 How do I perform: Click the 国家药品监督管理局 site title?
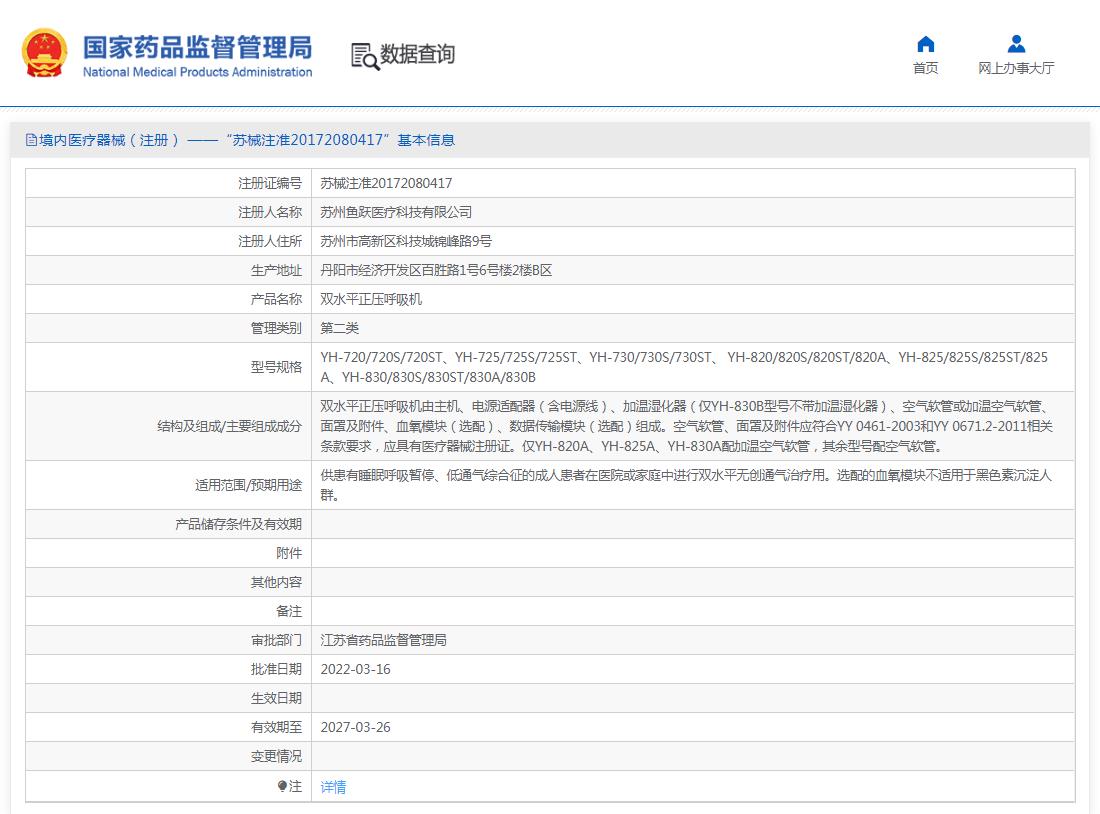click(196, 46)
